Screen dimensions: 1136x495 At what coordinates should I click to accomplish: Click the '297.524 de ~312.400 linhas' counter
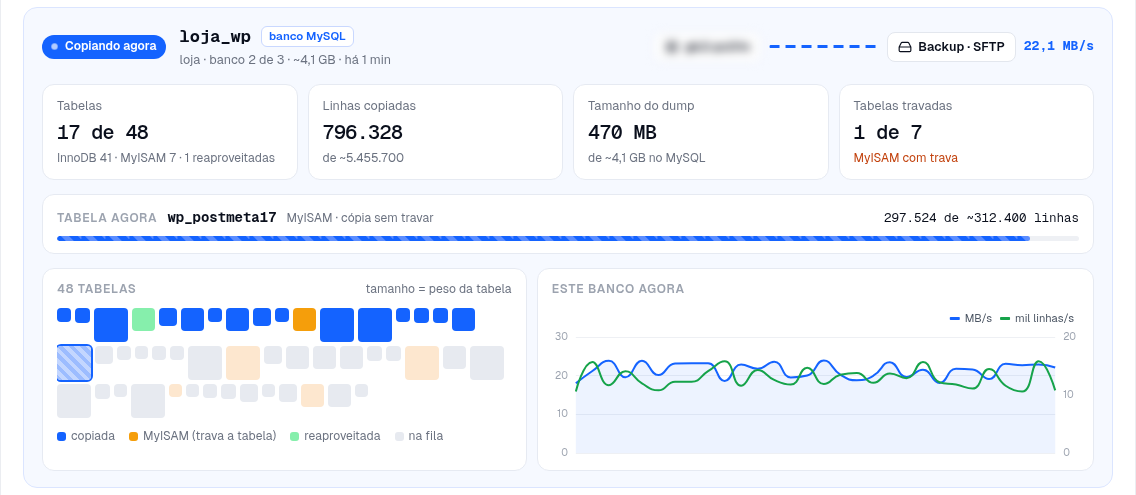(981, 217)
